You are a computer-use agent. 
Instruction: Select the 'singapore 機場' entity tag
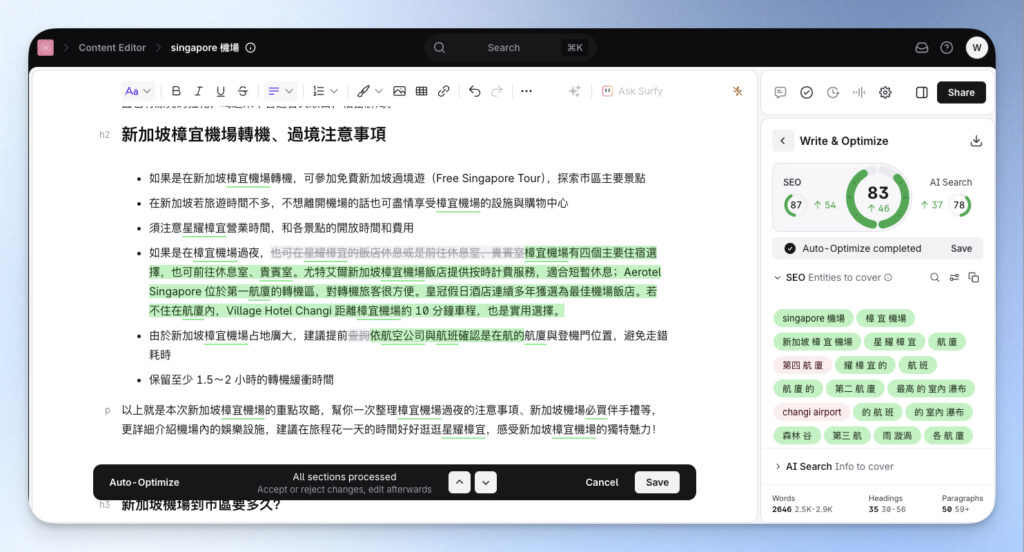click(x=813, y=318)
